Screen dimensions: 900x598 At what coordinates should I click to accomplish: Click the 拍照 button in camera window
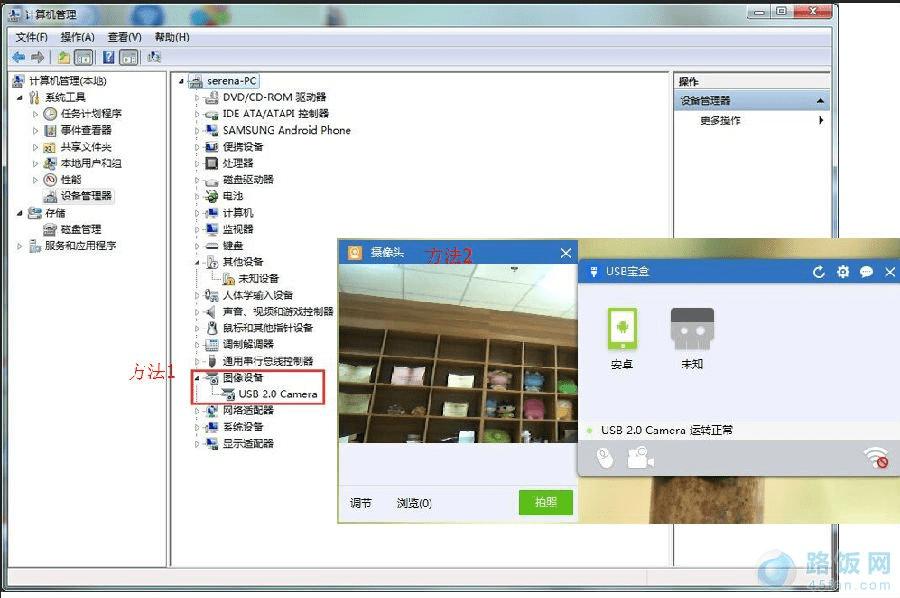[545, 502]
